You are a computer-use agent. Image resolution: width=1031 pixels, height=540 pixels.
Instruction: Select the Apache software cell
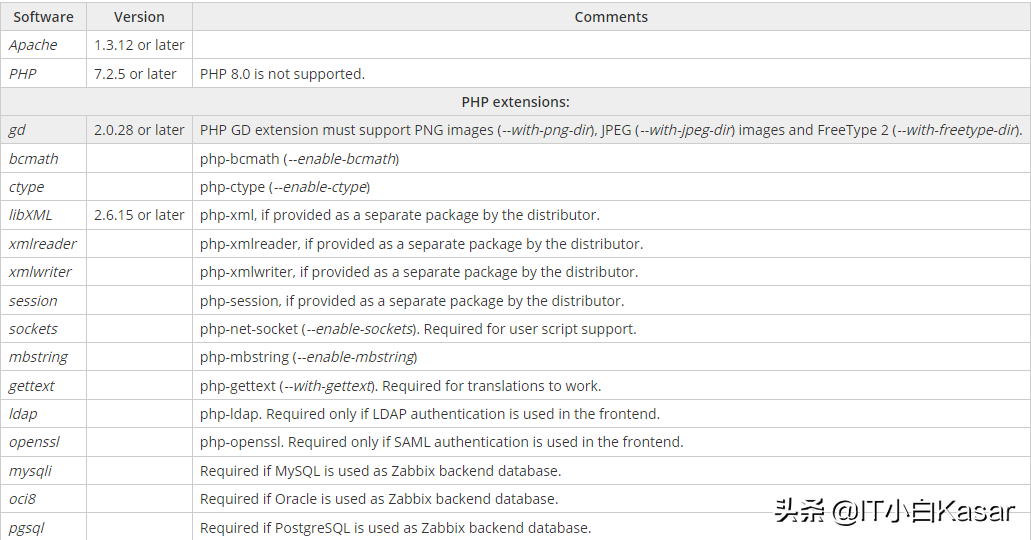(x=33, y=45)
